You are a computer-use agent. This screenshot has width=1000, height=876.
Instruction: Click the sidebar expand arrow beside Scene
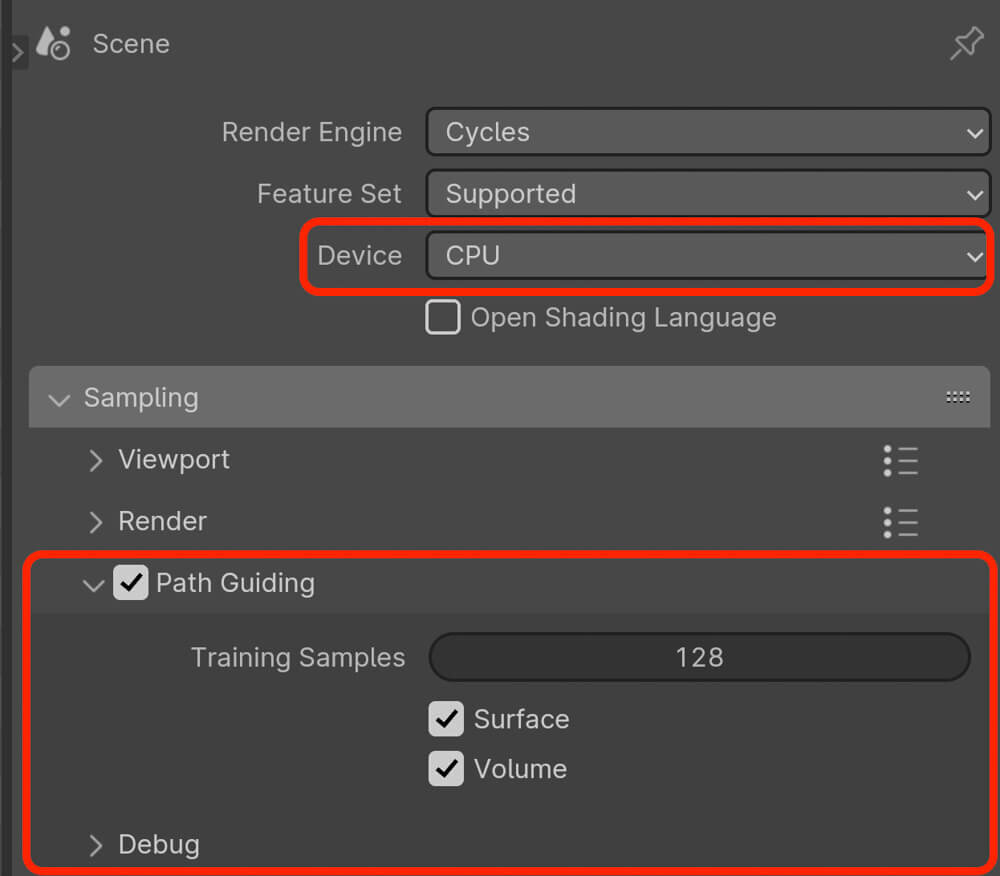pos(17,53)
